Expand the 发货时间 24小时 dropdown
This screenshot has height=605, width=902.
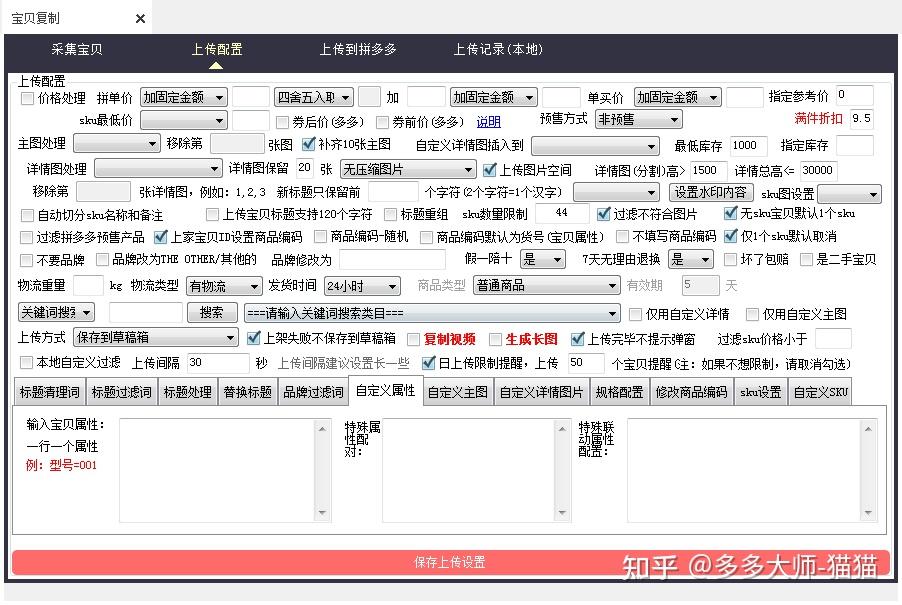click(x=359, y=286)
